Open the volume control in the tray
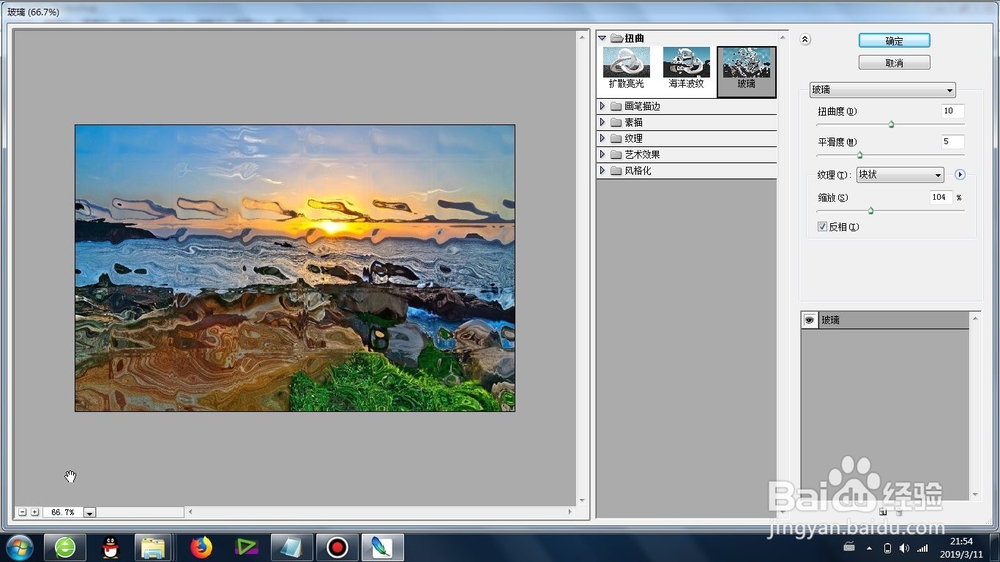 (x=904, y=548)
